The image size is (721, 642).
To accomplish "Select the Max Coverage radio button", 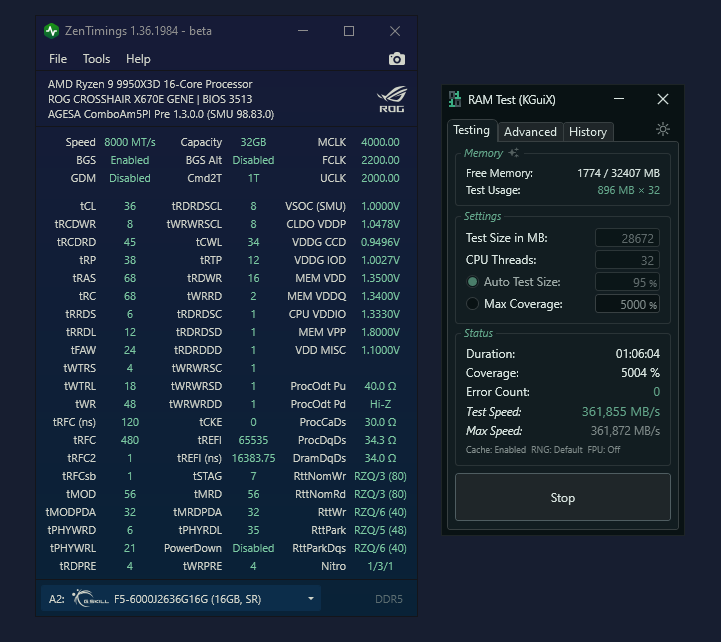I will click(x=473, y=304).
